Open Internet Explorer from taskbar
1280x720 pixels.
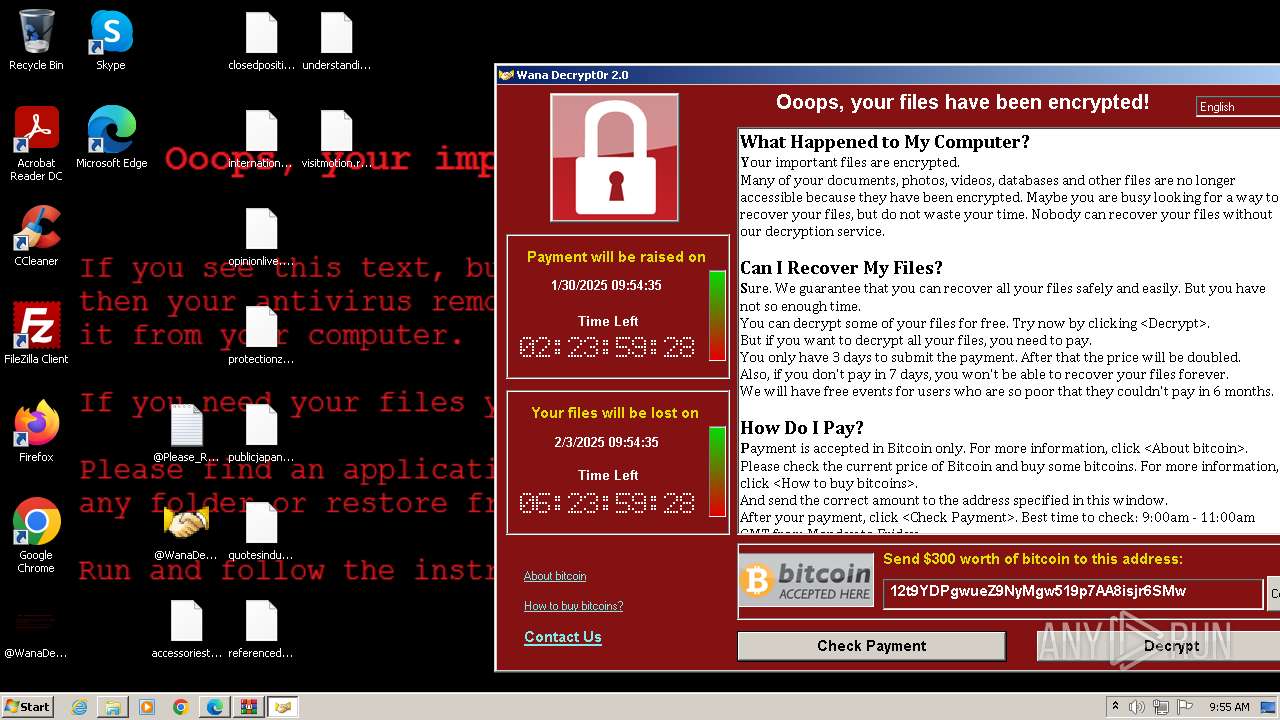coord(80,707)
